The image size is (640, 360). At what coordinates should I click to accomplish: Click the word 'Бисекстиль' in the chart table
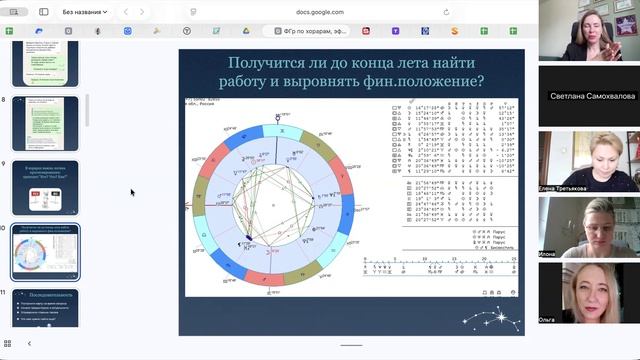502,248
